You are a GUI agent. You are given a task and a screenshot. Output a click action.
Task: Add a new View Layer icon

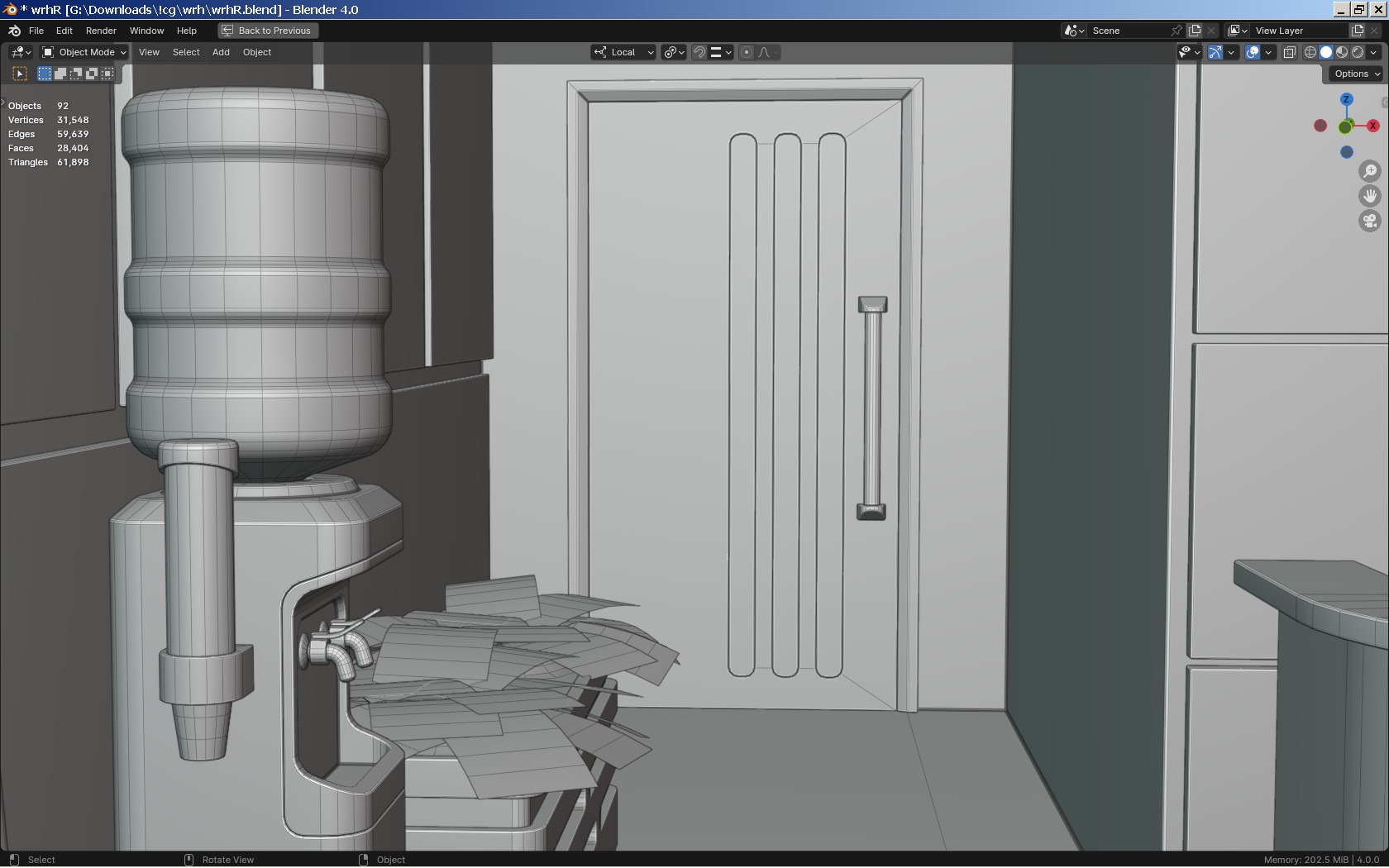(x=1358, y=31)
